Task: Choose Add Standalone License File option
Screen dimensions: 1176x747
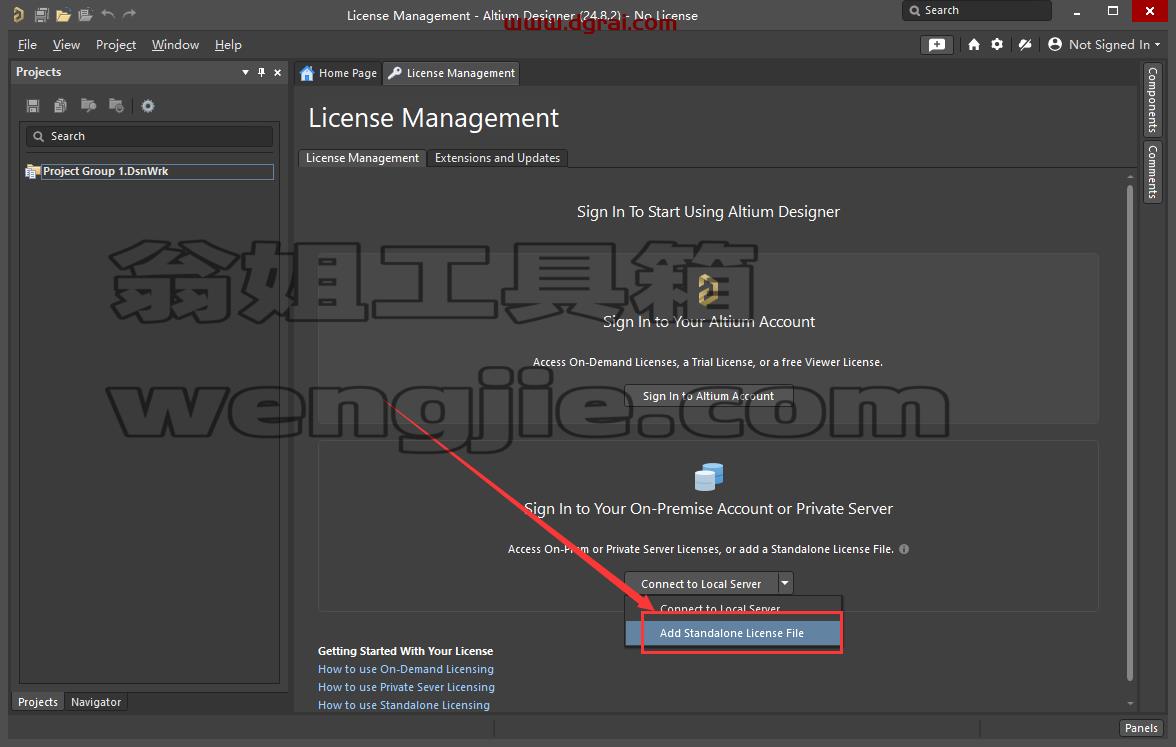Action: tap(732, 633)
